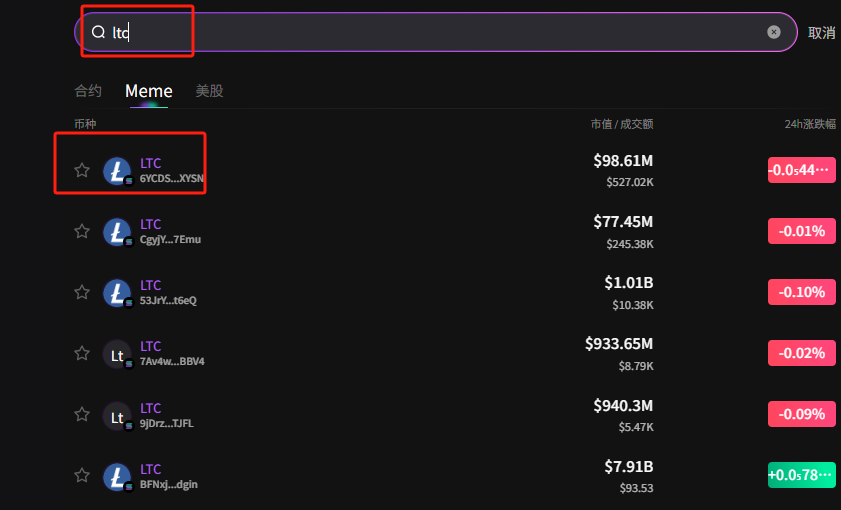Open Lt placeholder logo for 9jDrz...TJFL
This screenshot has height=510, width=841.
117,416
